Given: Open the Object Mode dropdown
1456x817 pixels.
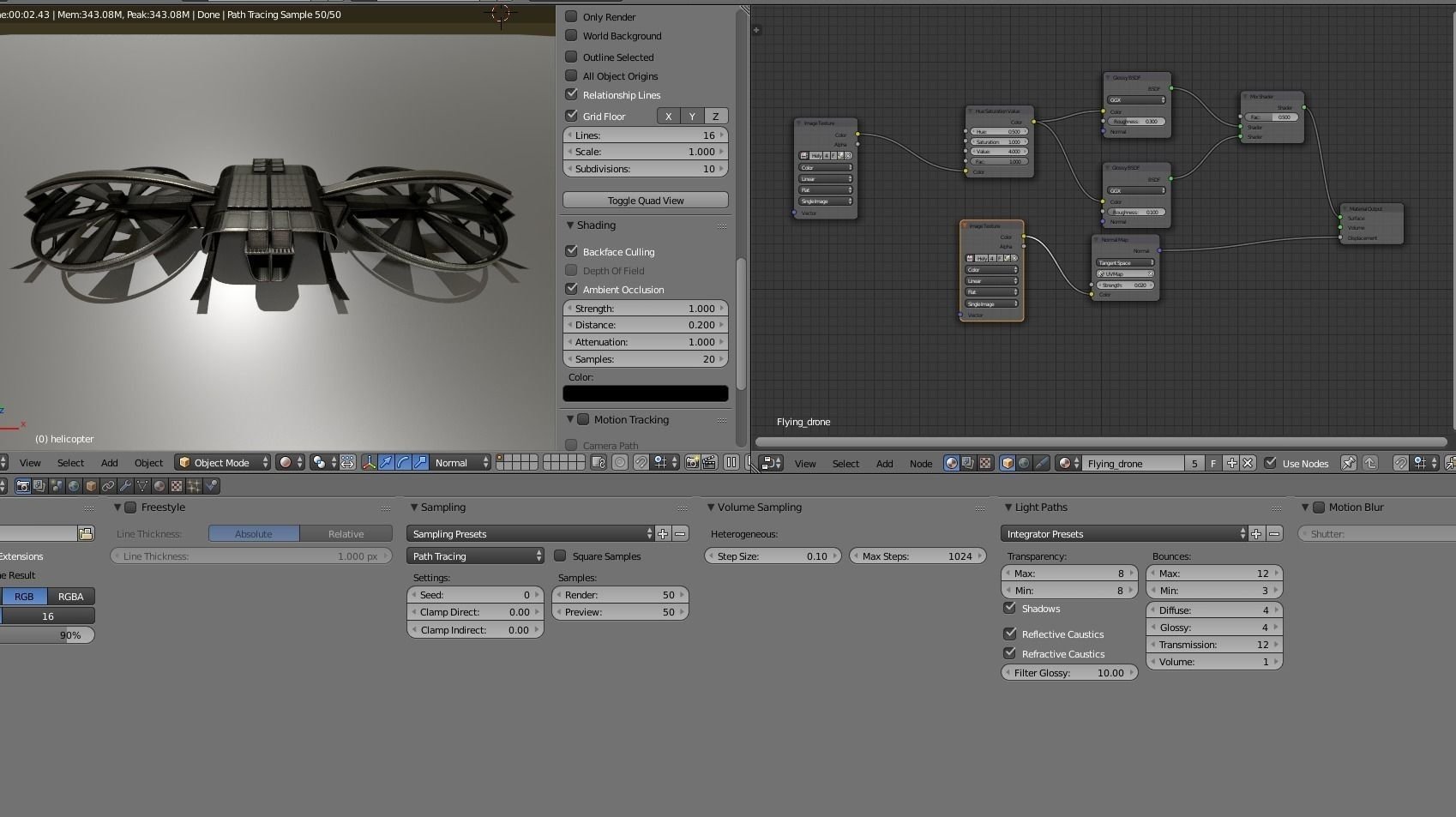Looking at the screenshot, I should (222, 462).
